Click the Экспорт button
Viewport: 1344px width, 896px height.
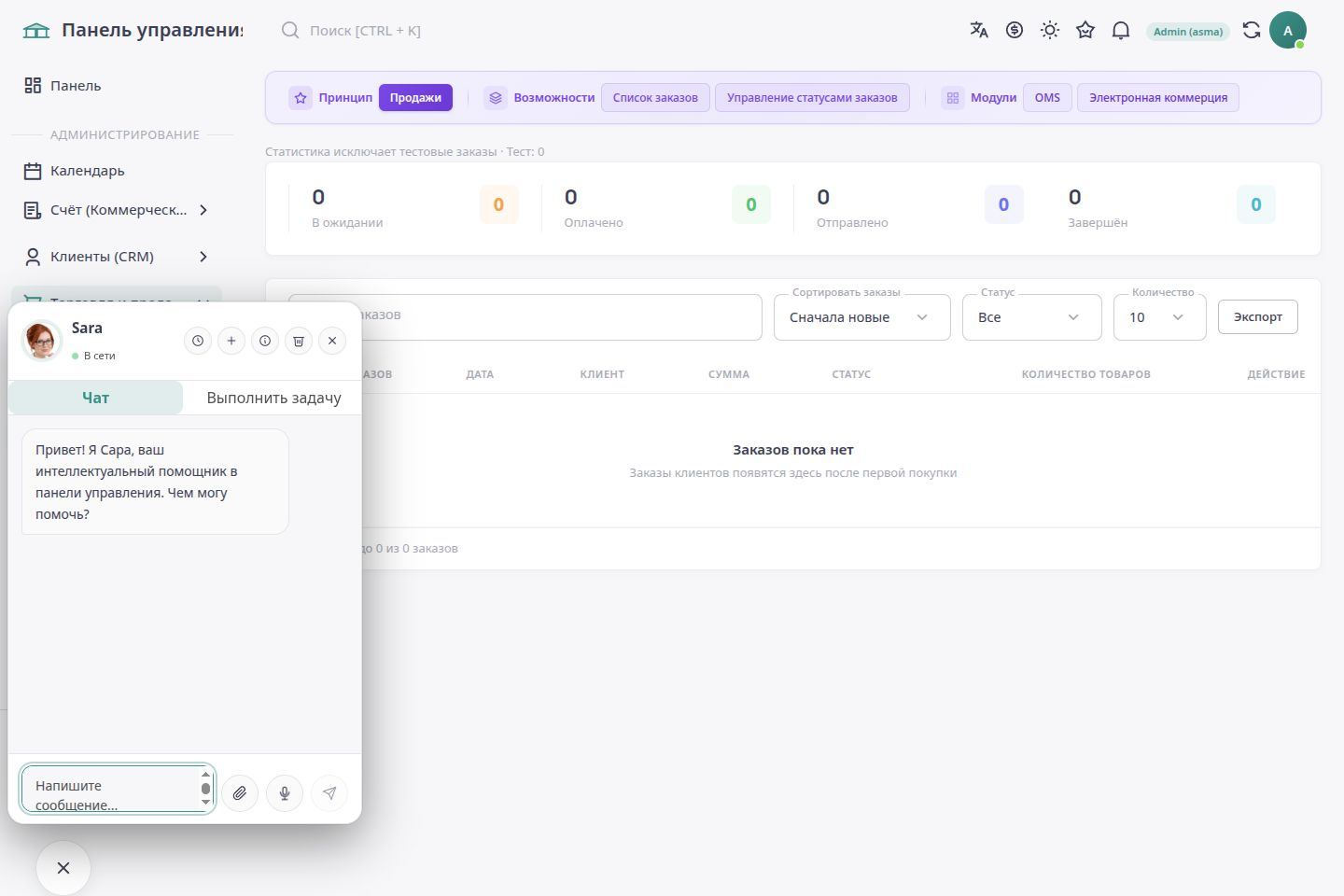[x=1257, y=317]
